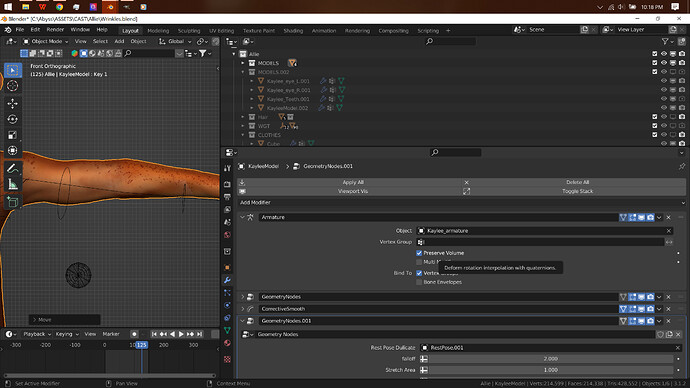Open the World properties tab
690x388 pixels.
(x=227, y=234)
